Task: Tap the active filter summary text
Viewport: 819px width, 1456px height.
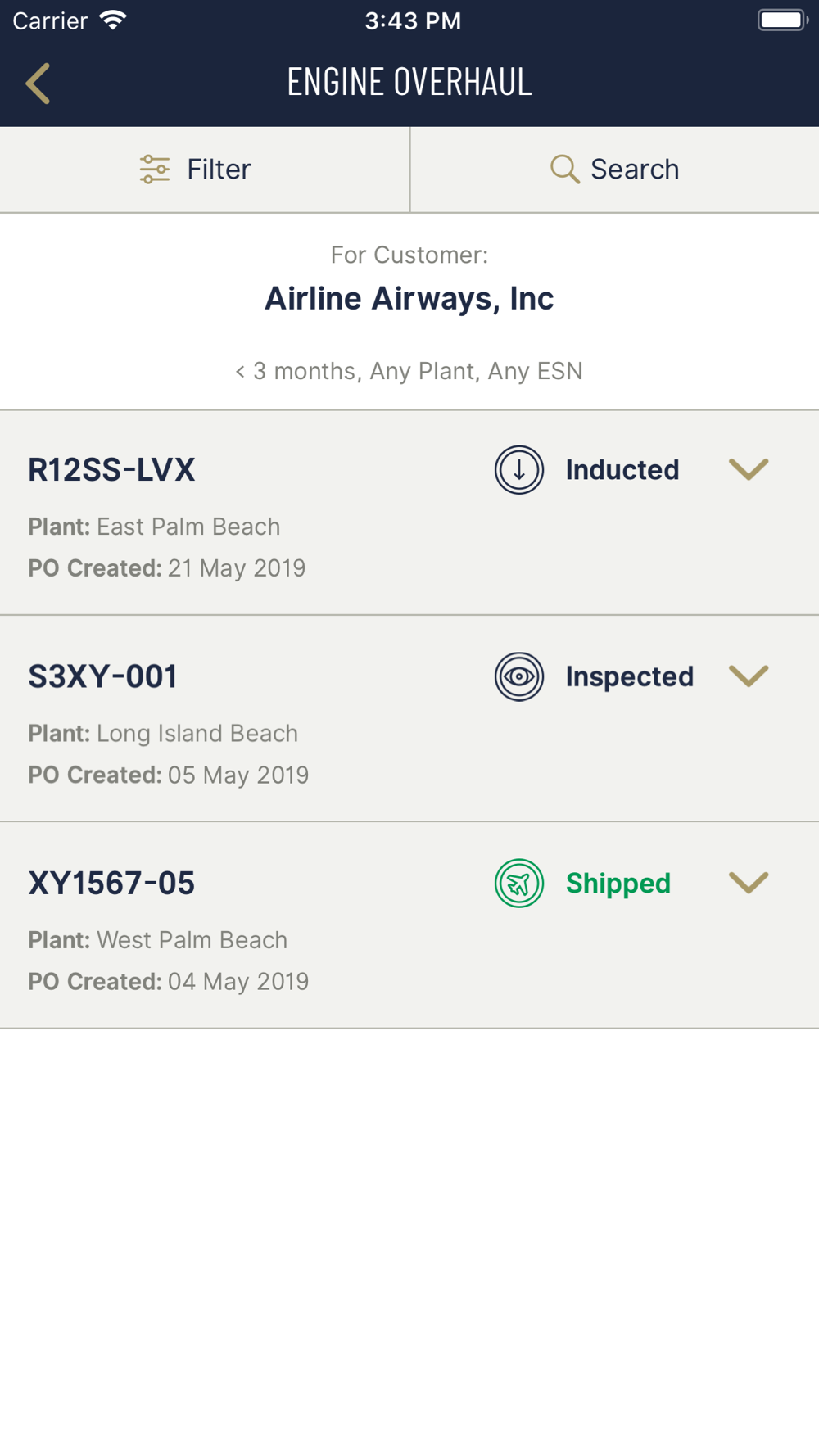Action: pos(409,371)
